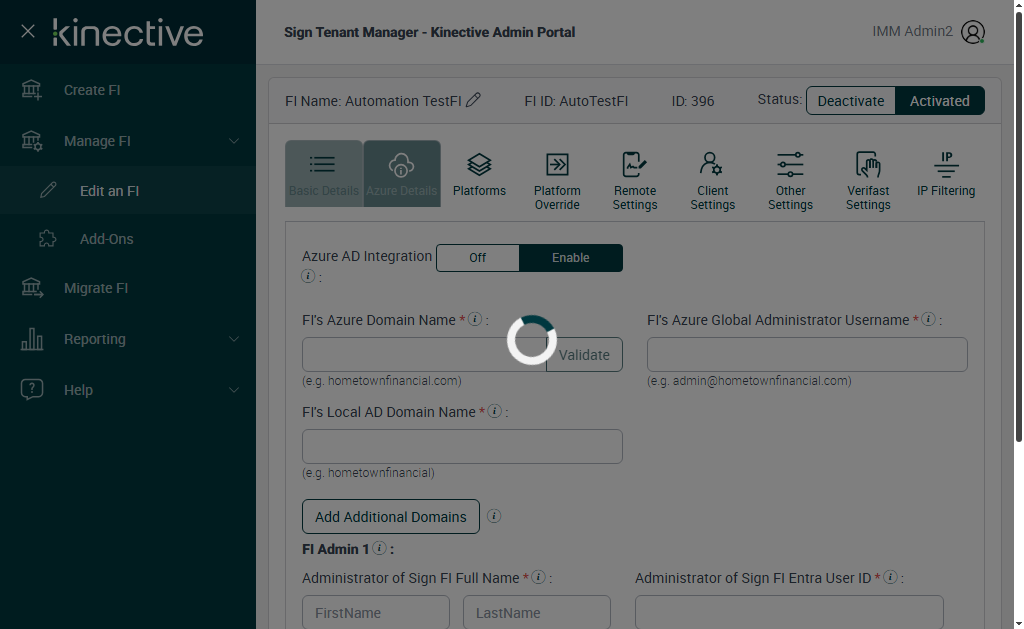Click the FirstName input field
Screen dimensions: 1024x629
[x=376, y=612]
